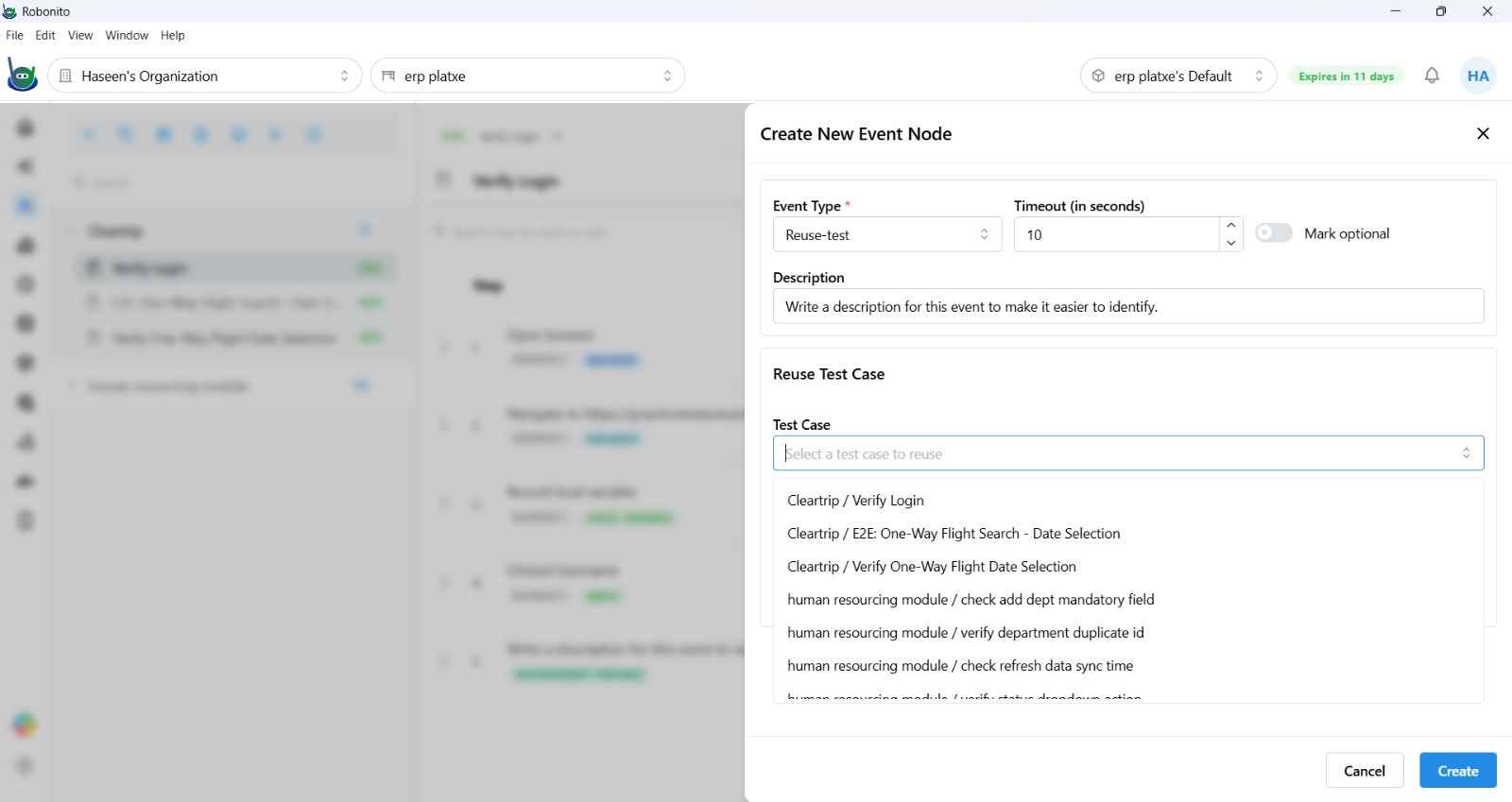
Task: Click the Create button
Action: [1457, 771]
